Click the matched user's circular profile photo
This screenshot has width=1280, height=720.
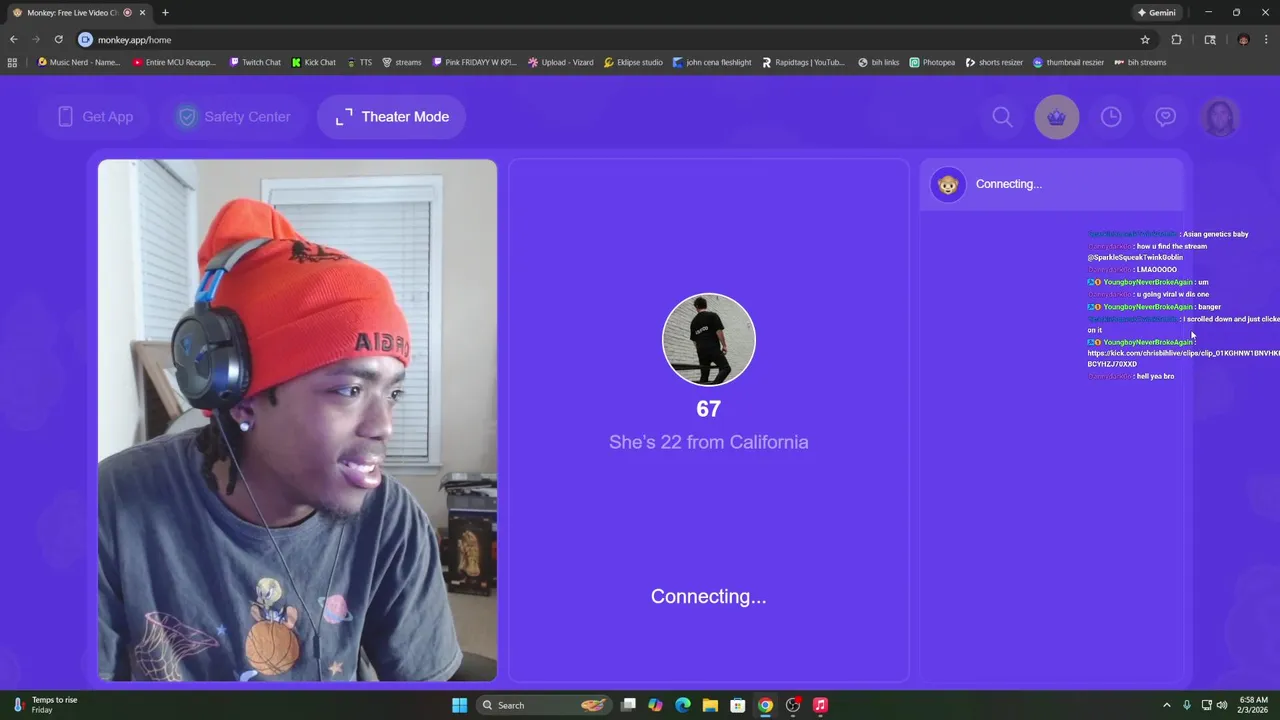709,339
